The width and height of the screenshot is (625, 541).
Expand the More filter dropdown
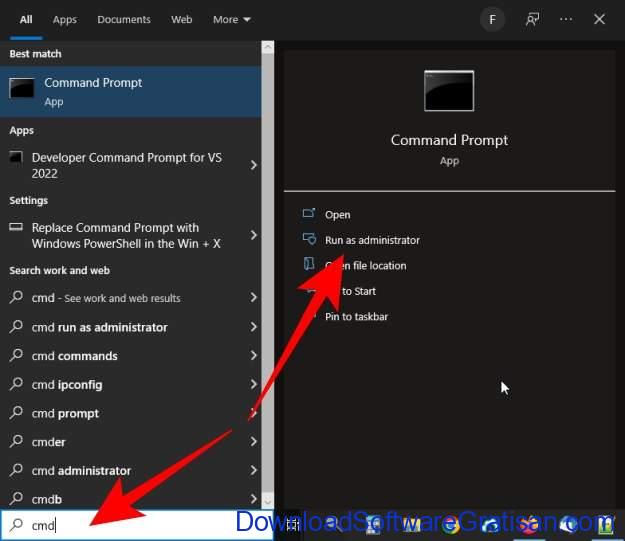(x=231, y=20)
